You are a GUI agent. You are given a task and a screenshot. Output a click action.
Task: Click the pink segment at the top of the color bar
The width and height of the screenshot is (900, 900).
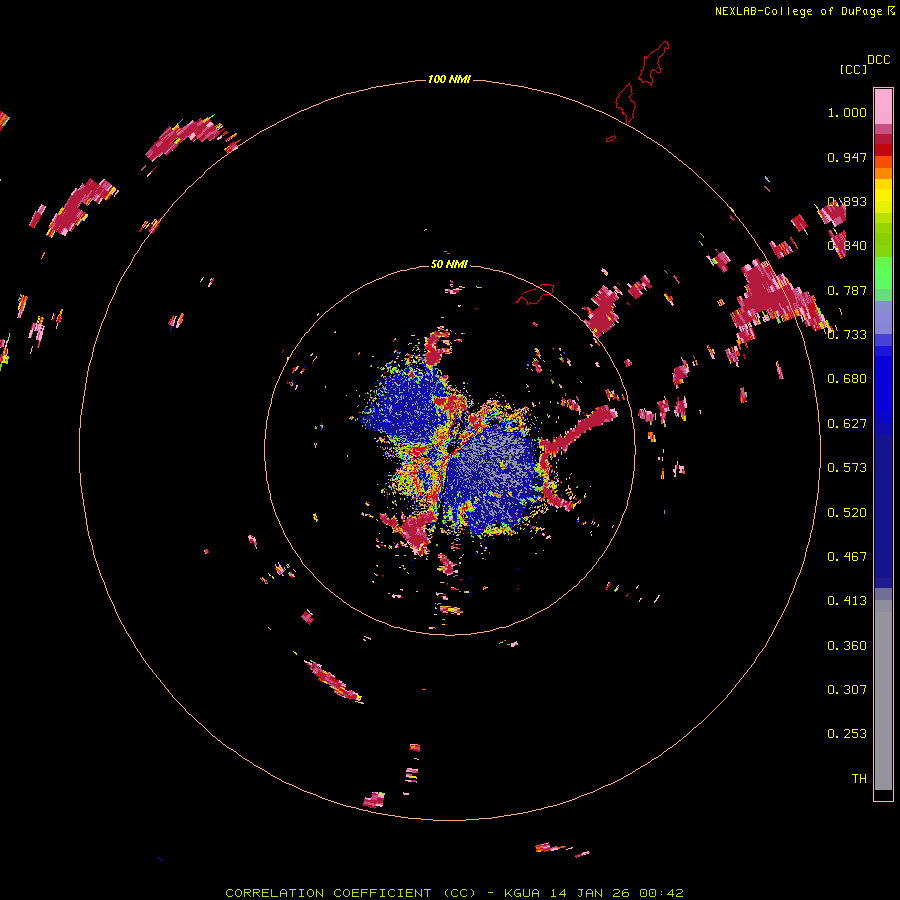pyautogui.click(x=883, y=107)
